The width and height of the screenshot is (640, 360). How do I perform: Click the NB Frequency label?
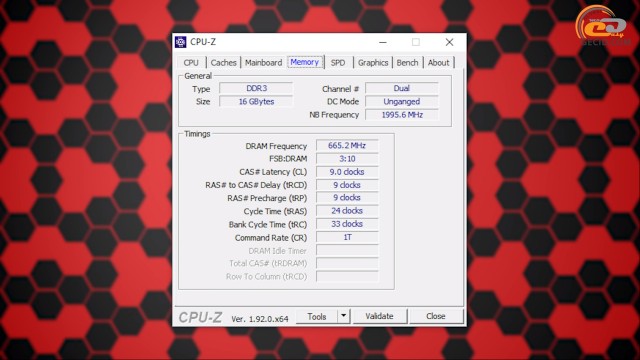[334, 115]
